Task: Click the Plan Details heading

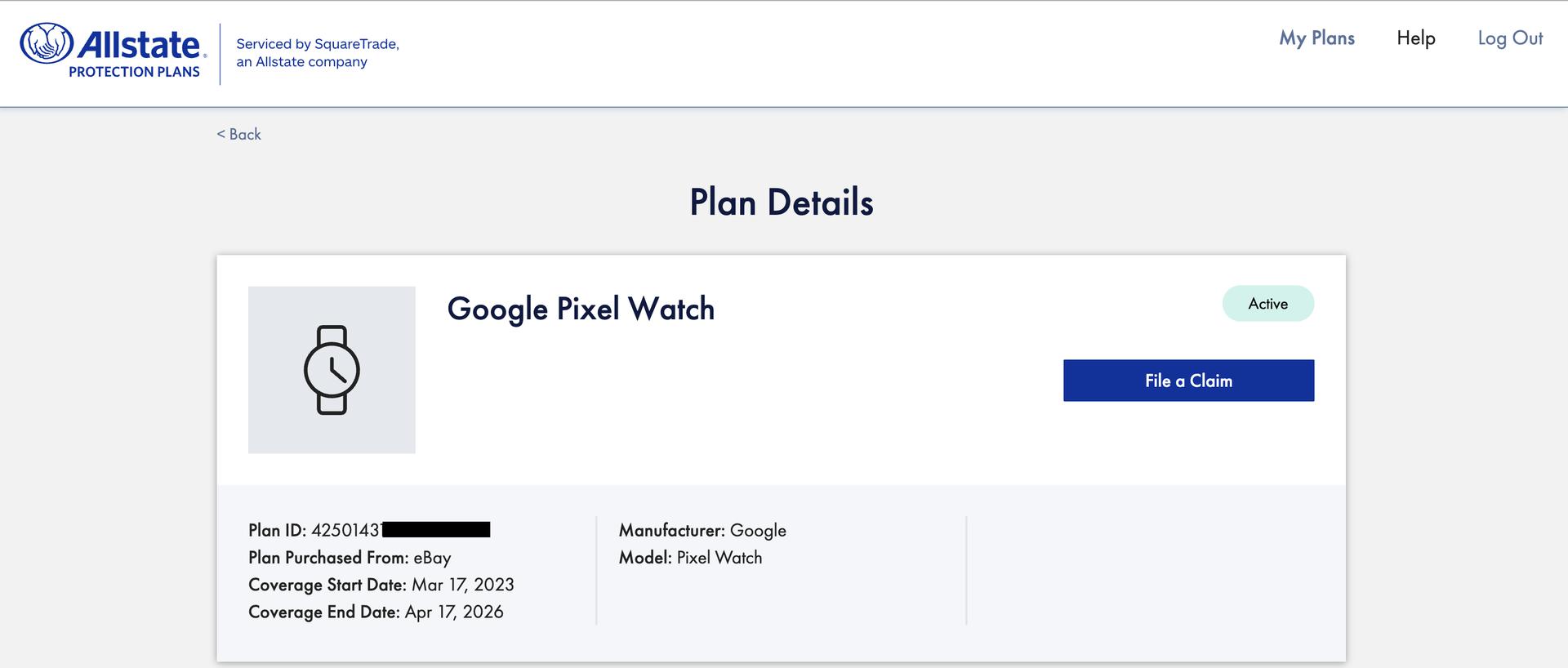Action: (x=782, y=203)
